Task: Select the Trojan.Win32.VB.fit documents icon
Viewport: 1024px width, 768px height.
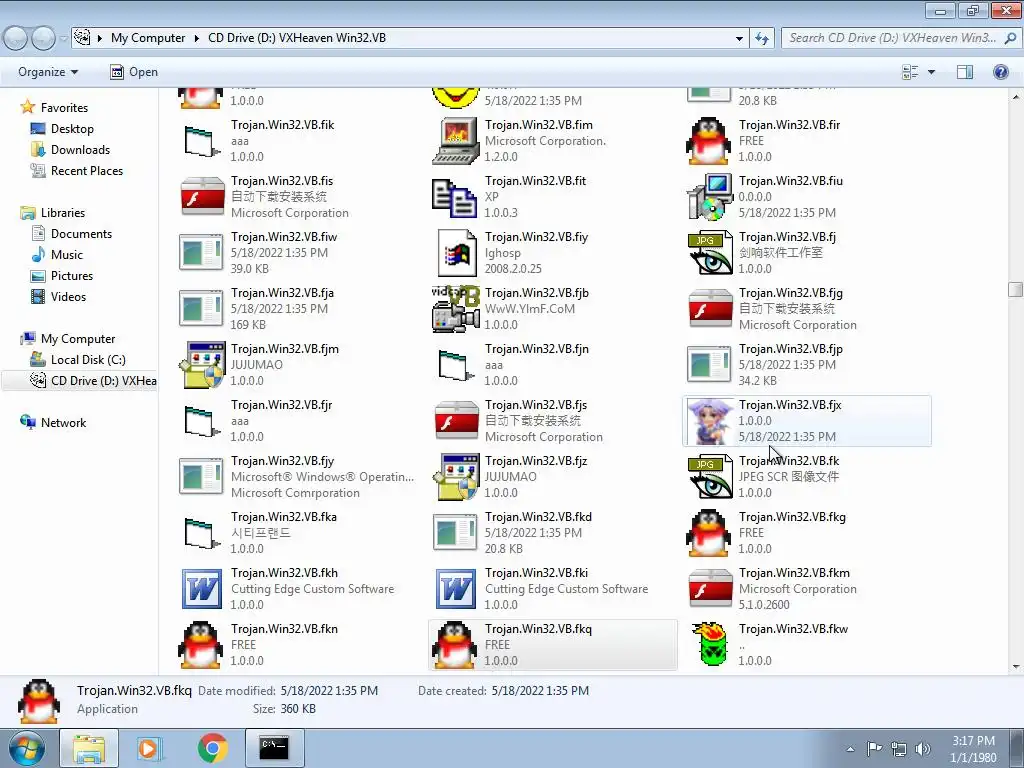Action: coord(455,197)
